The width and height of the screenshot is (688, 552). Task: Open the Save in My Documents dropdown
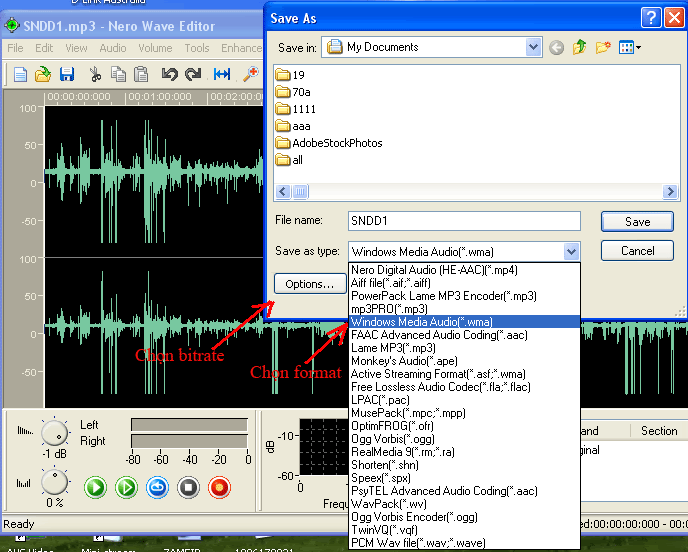pyautogui.click(x=533, y=47)
